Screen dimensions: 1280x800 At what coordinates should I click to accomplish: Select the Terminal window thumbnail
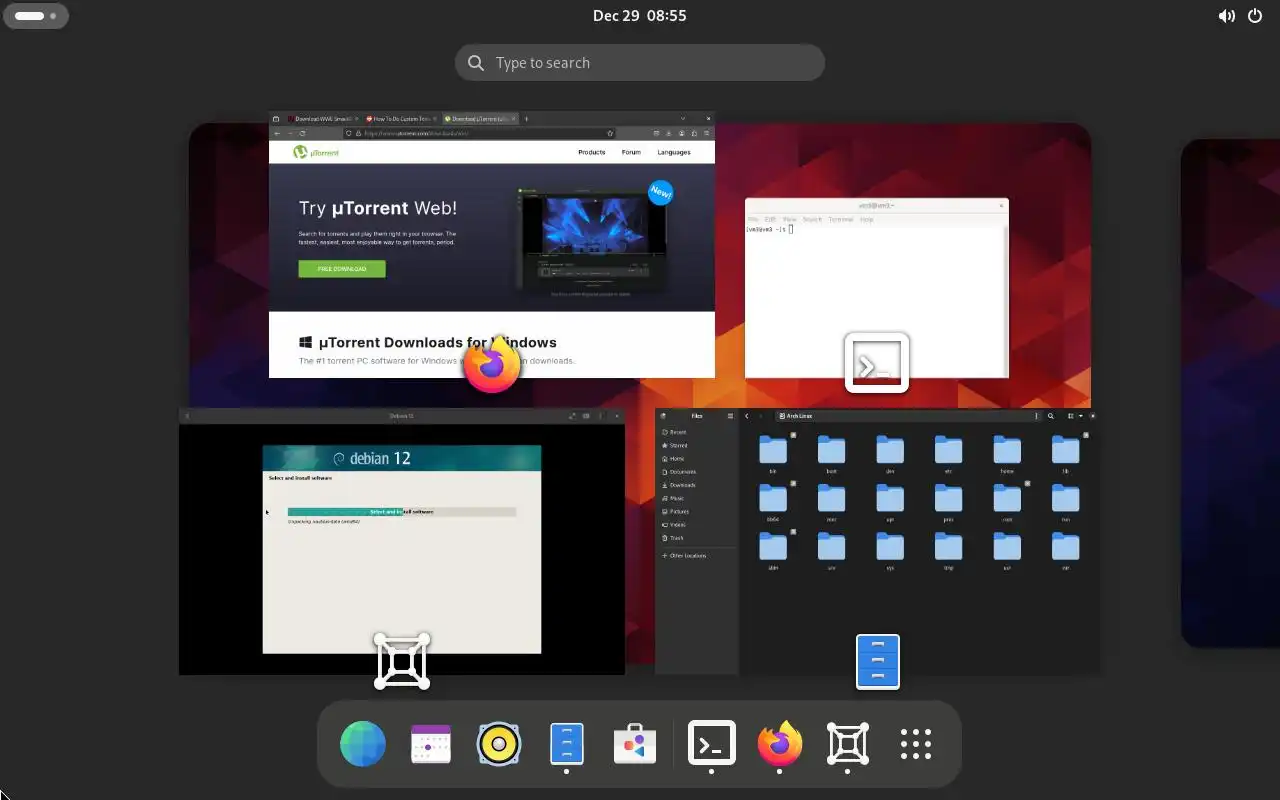pos(877,288)
